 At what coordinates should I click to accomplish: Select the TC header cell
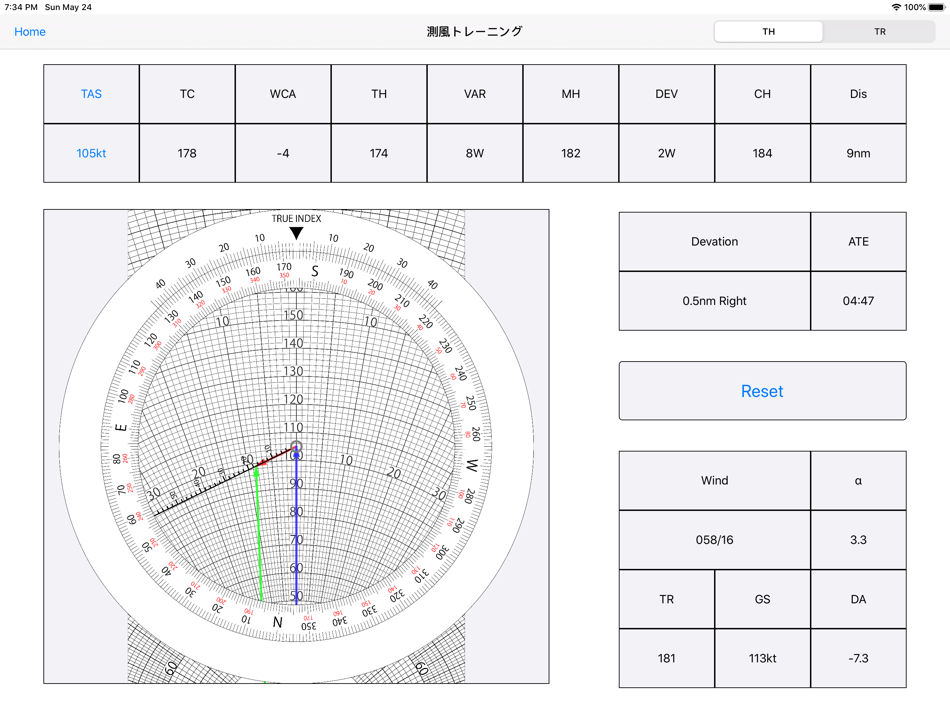click(x=187, y=94)
